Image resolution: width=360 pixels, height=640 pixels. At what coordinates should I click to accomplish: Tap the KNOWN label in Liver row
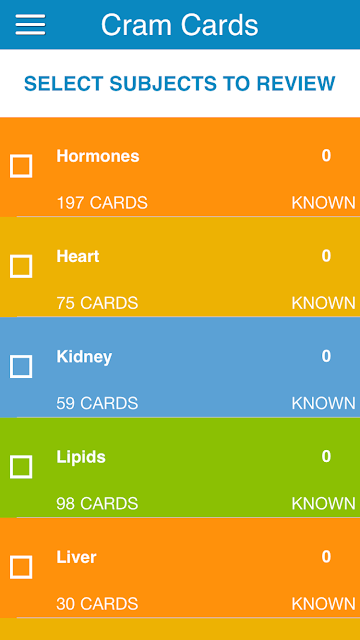(323, 604)
